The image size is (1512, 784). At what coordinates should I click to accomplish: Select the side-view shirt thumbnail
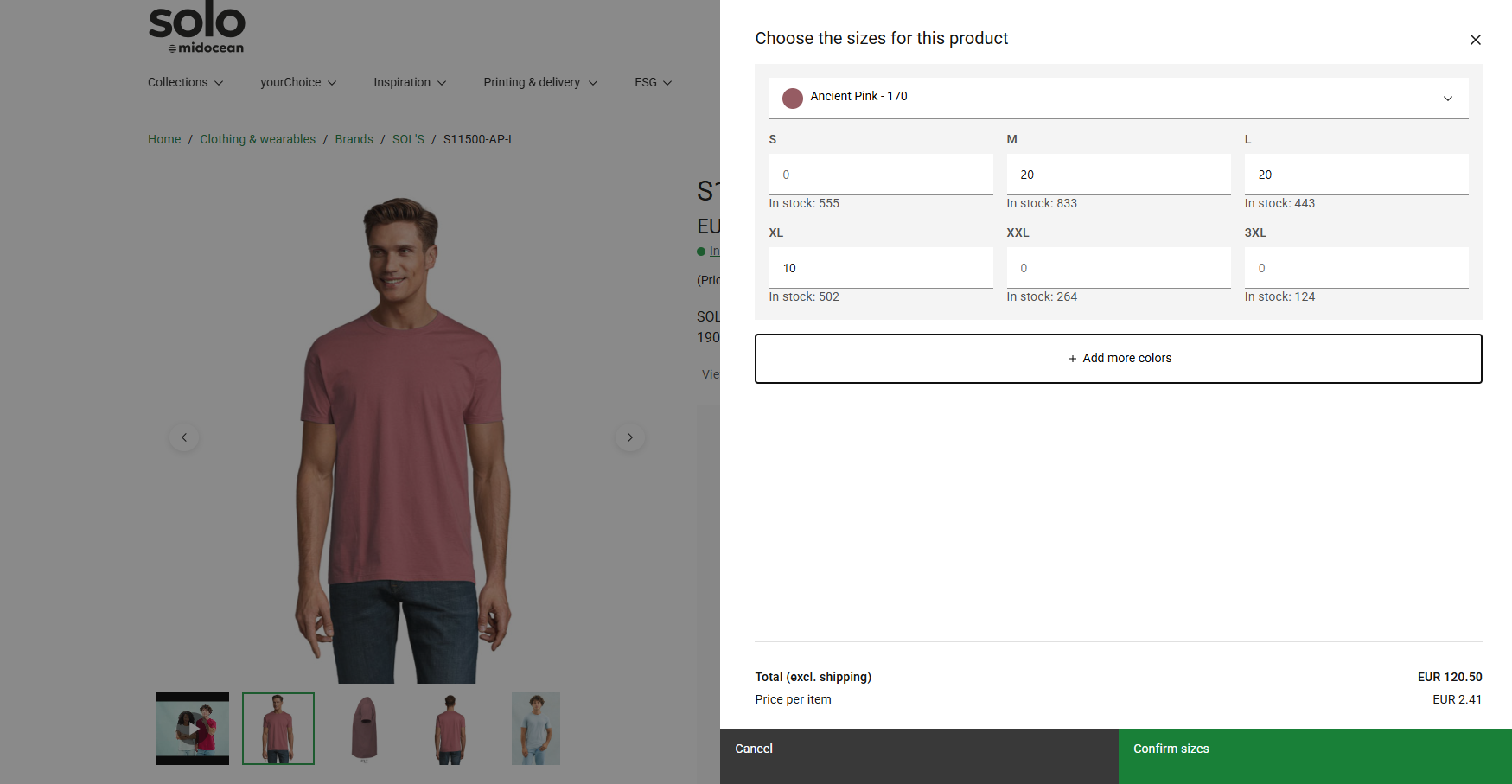click(364, 729)
